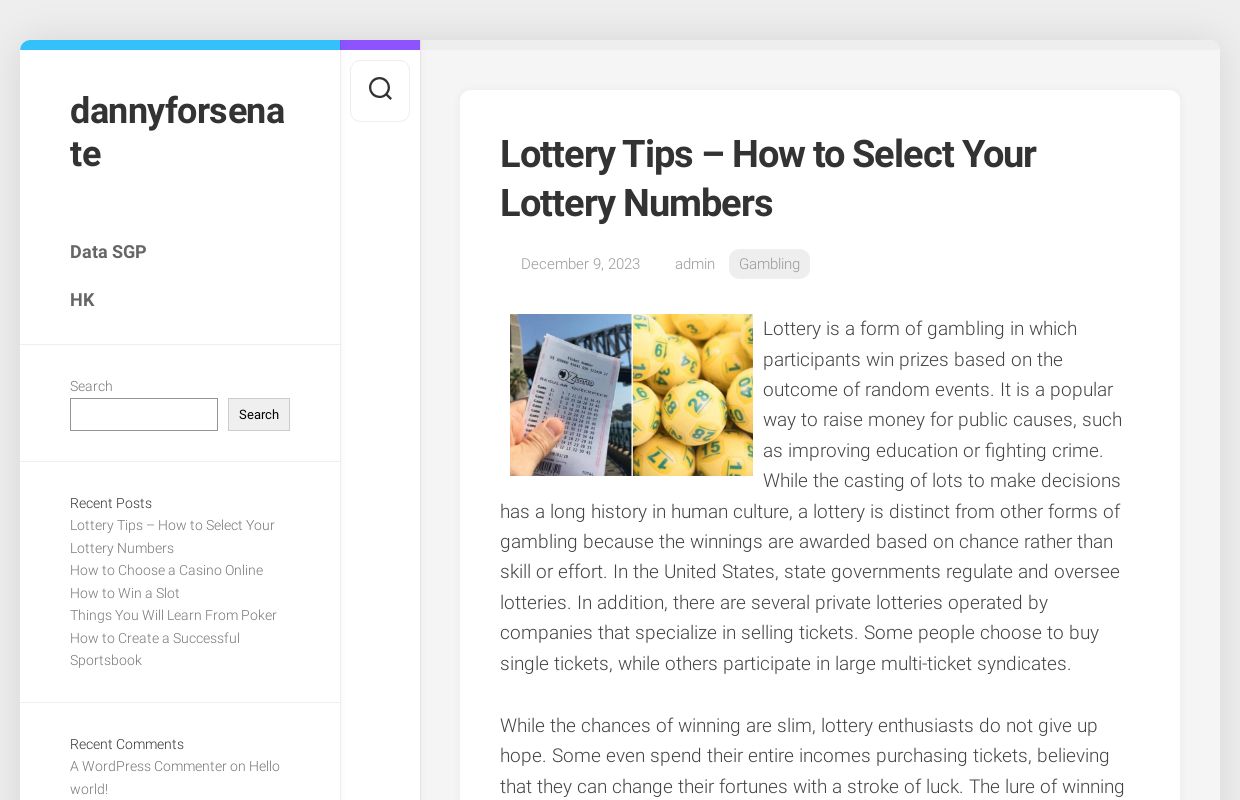Open recent post Lottery Tips – How to Select
The width and height of the screenshot is (1240, 800).
[x=172, y=536]
